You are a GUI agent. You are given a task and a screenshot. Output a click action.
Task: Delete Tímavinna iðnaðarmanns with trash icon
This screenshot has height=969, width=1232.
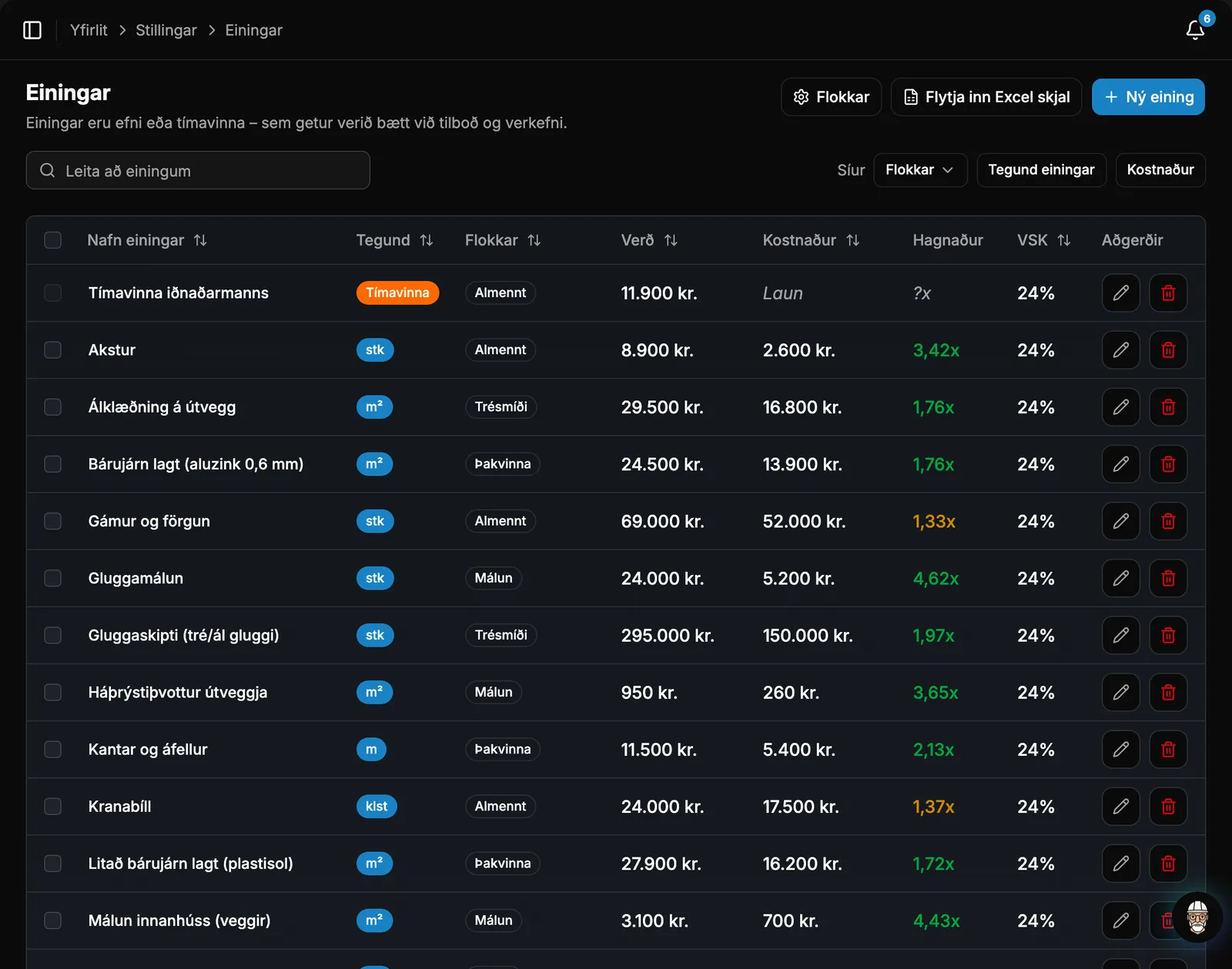point(1168,293)
